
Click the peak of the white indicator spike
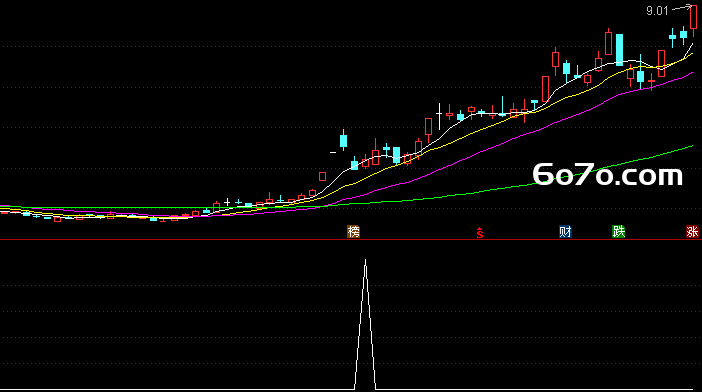[x=365, y=260]
